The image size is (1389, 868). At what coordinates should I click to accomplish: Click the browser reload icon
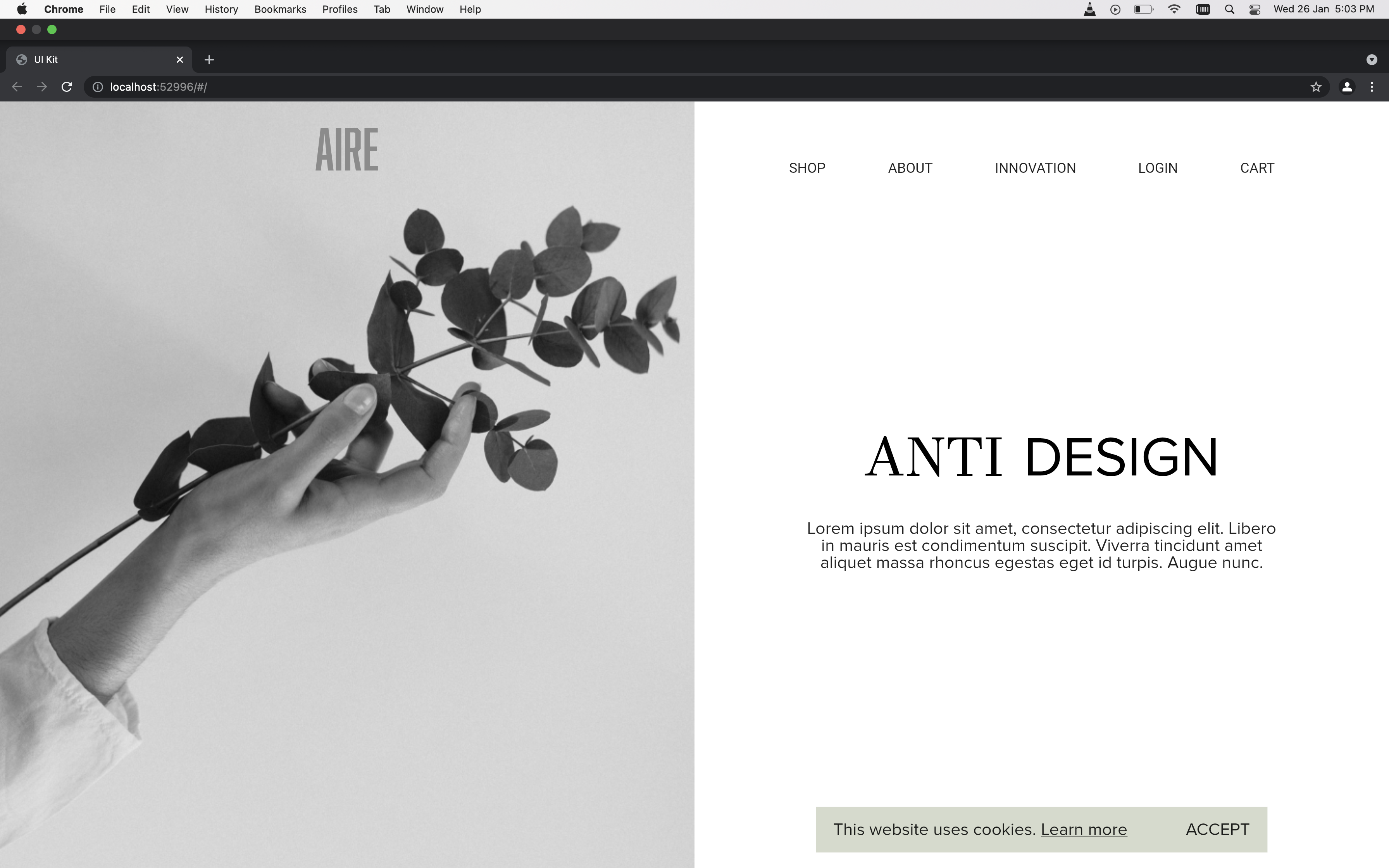click(67, 87)
